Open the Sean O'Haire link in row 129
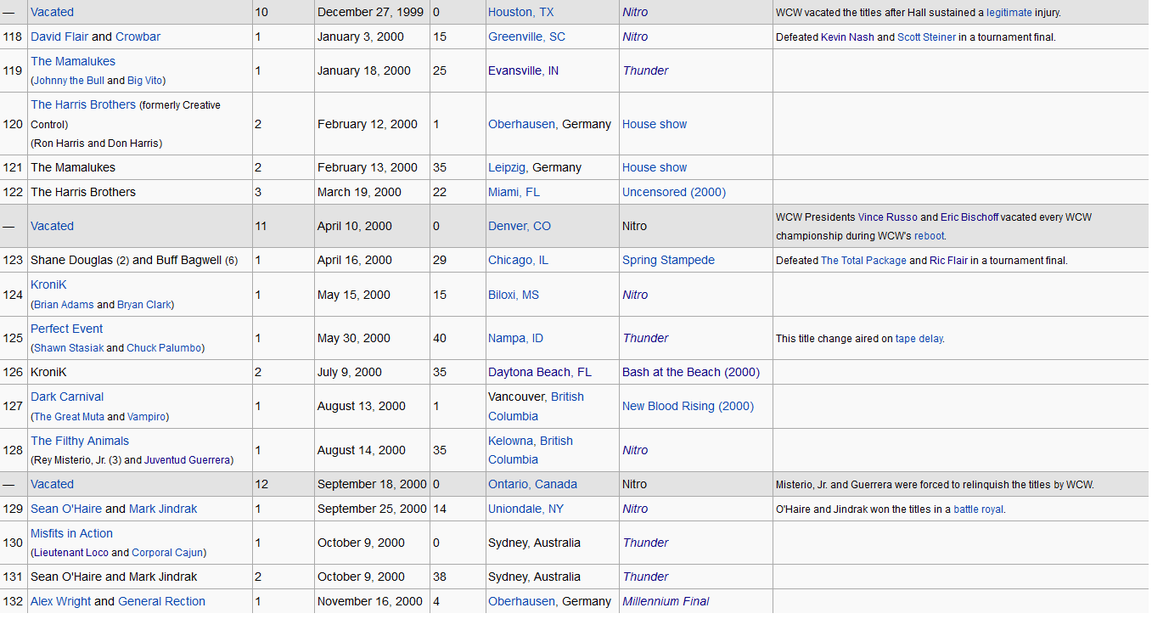This screenshot has height=619, width=1152. tap(66, 509)
